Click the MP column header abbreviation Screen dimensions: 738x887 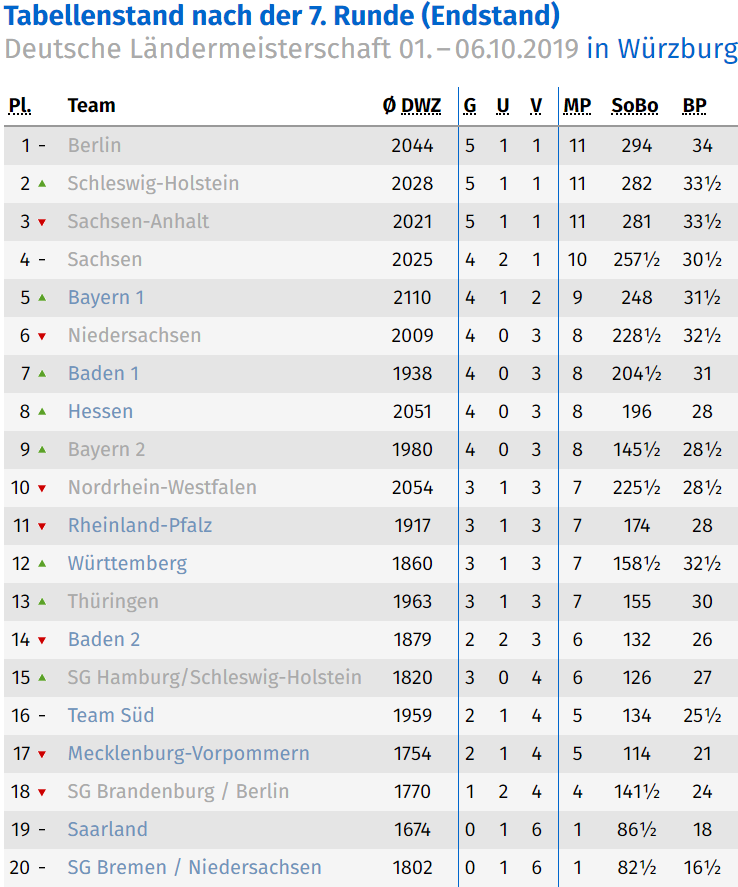click(577, 106)
